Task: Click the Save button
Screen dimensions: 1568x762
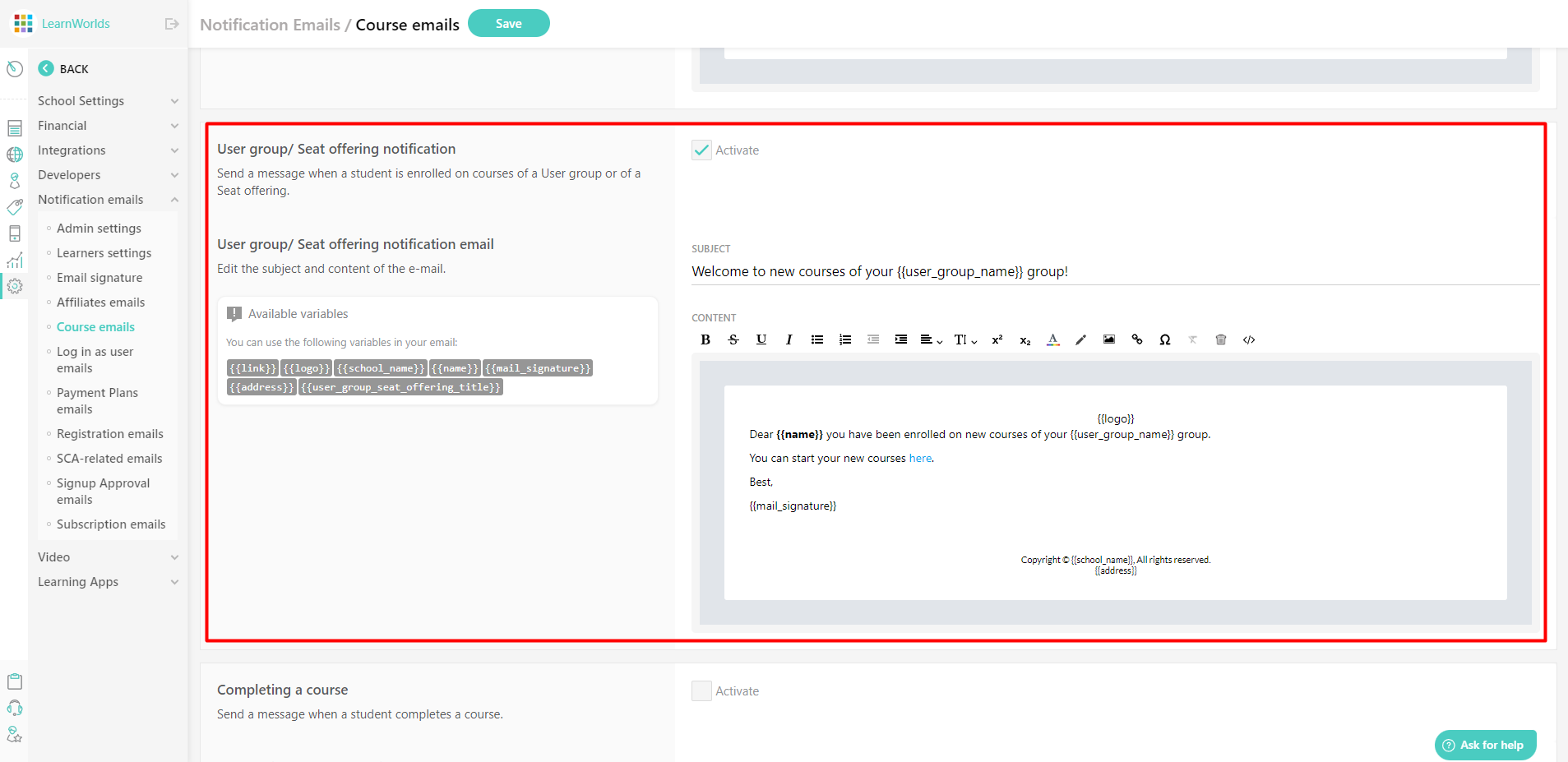Action: (x=508, y=23)
